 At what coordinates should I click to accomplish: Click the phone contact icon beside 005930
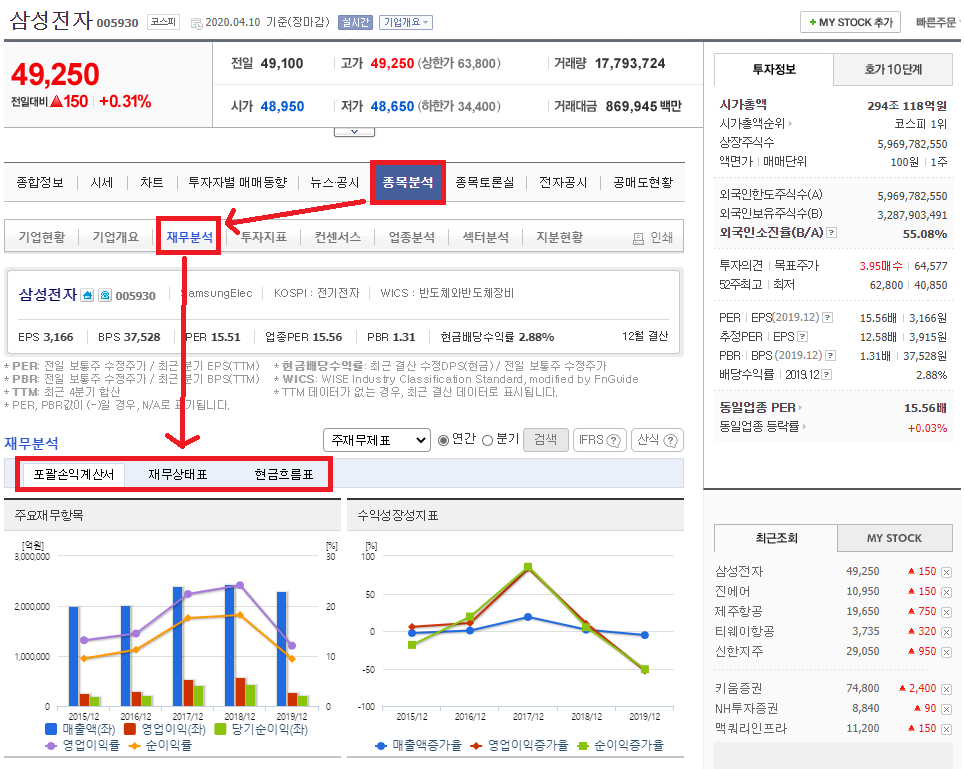(x=105, y=295)
